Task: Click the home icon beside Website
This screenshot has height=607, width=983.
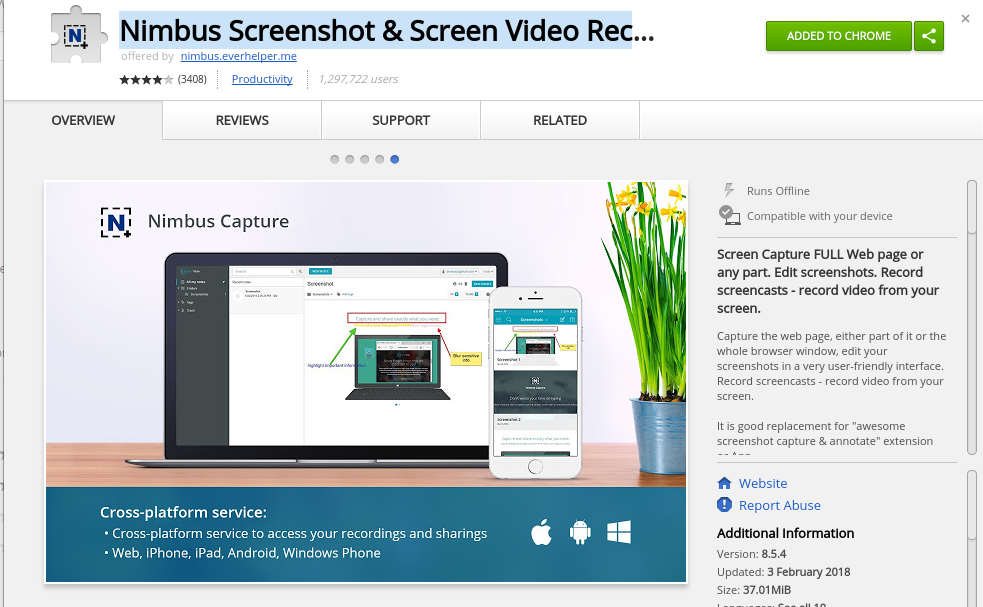Action: click(724, 483)
